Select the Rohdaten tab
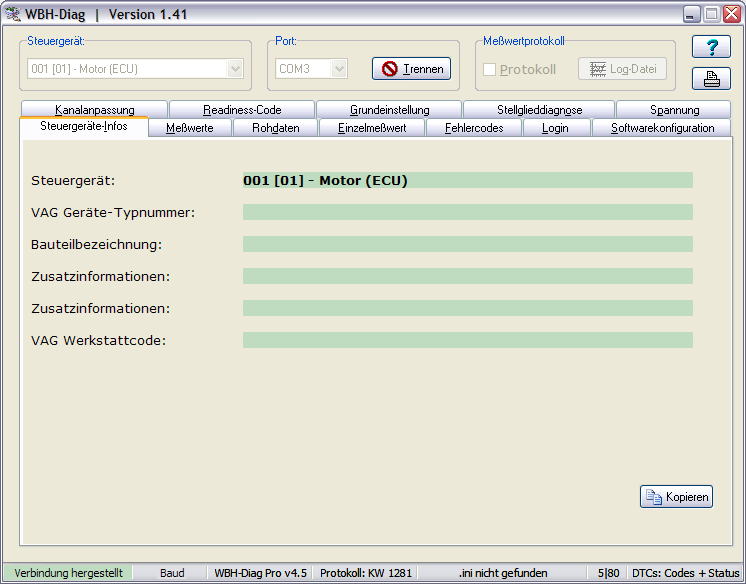 [275, 128]
